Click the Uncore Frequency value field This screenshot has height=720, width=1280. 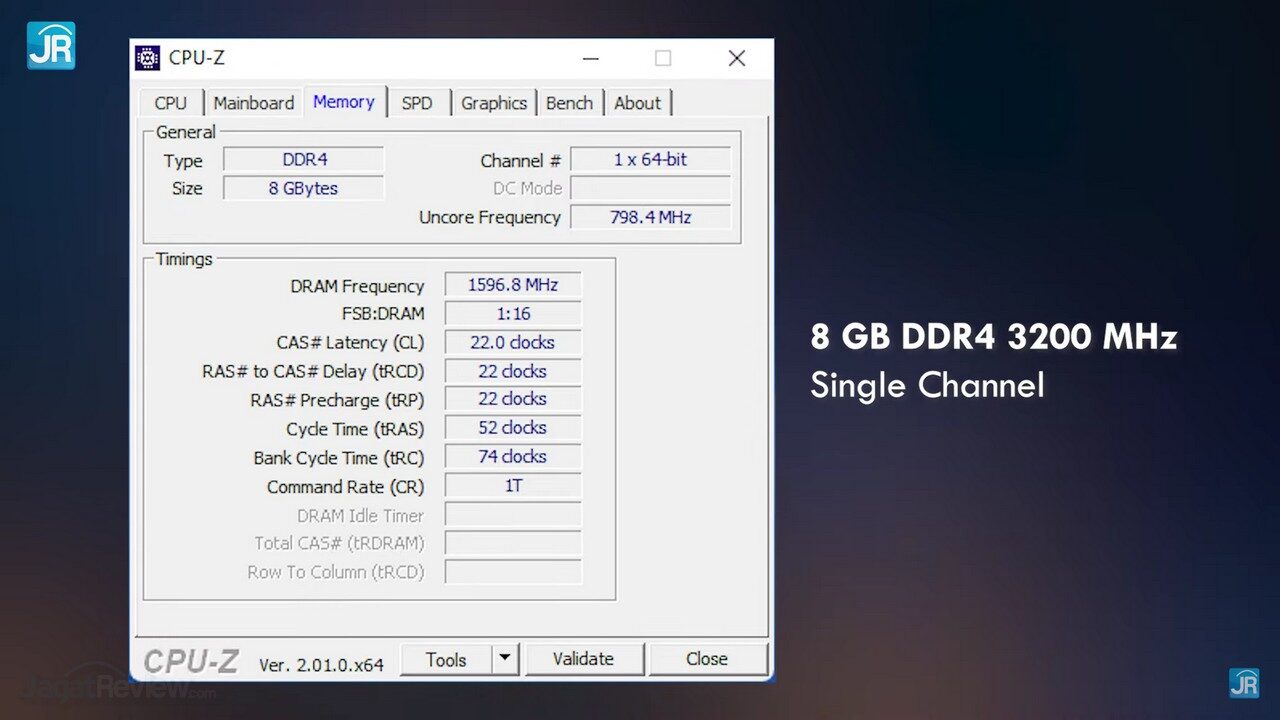pyautogui.click(x=650, y=217)
